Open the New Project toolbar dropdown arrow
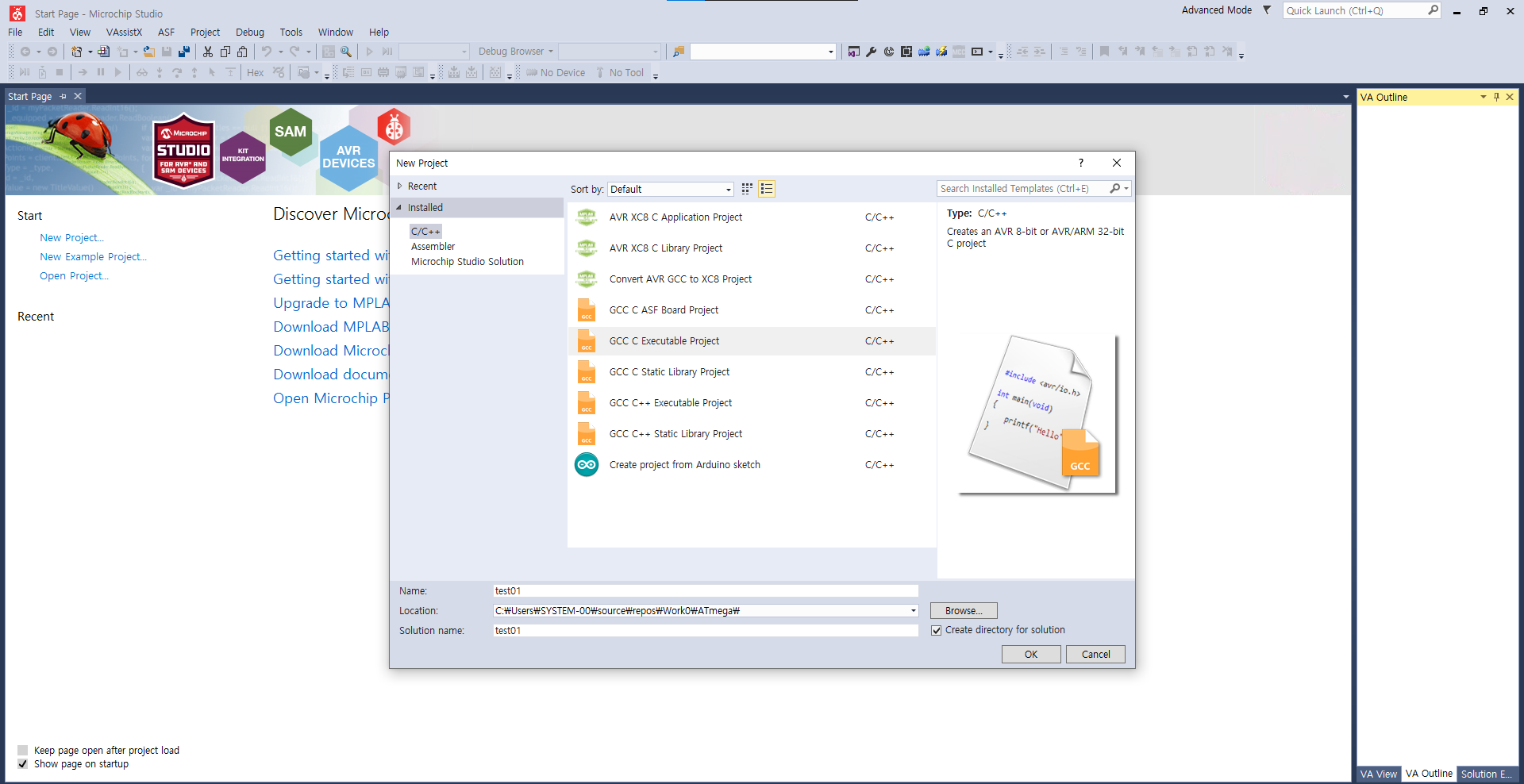The image size is (1524, 784). coord(90,52)
